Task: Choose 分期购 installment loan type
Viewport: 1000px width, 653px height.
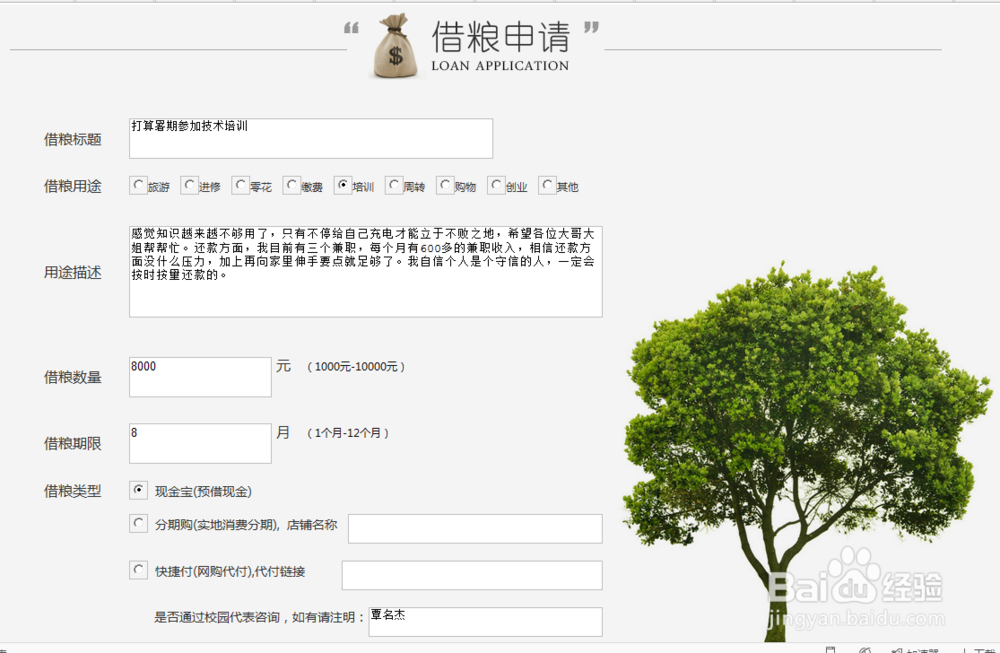Action: (138, 523)
